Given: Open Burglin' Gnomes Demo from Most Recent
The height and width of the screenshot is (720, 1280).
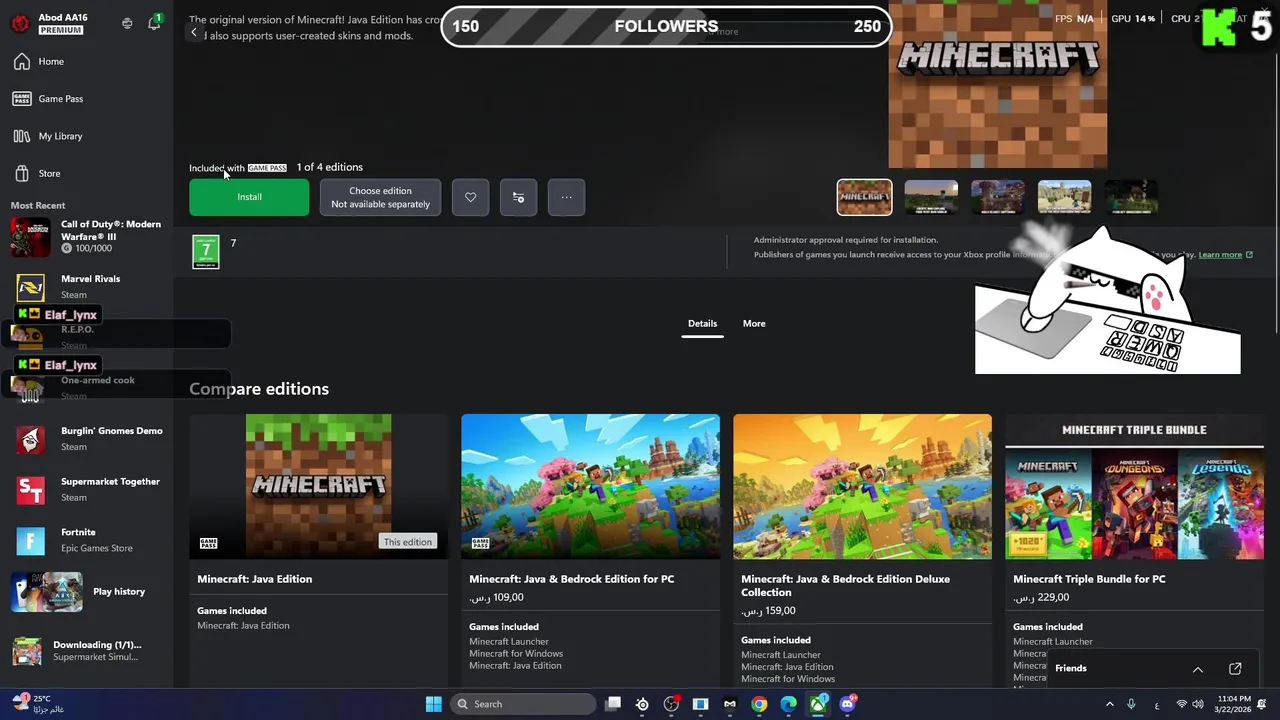Looking at the screenshot, I should coord(88,439).
